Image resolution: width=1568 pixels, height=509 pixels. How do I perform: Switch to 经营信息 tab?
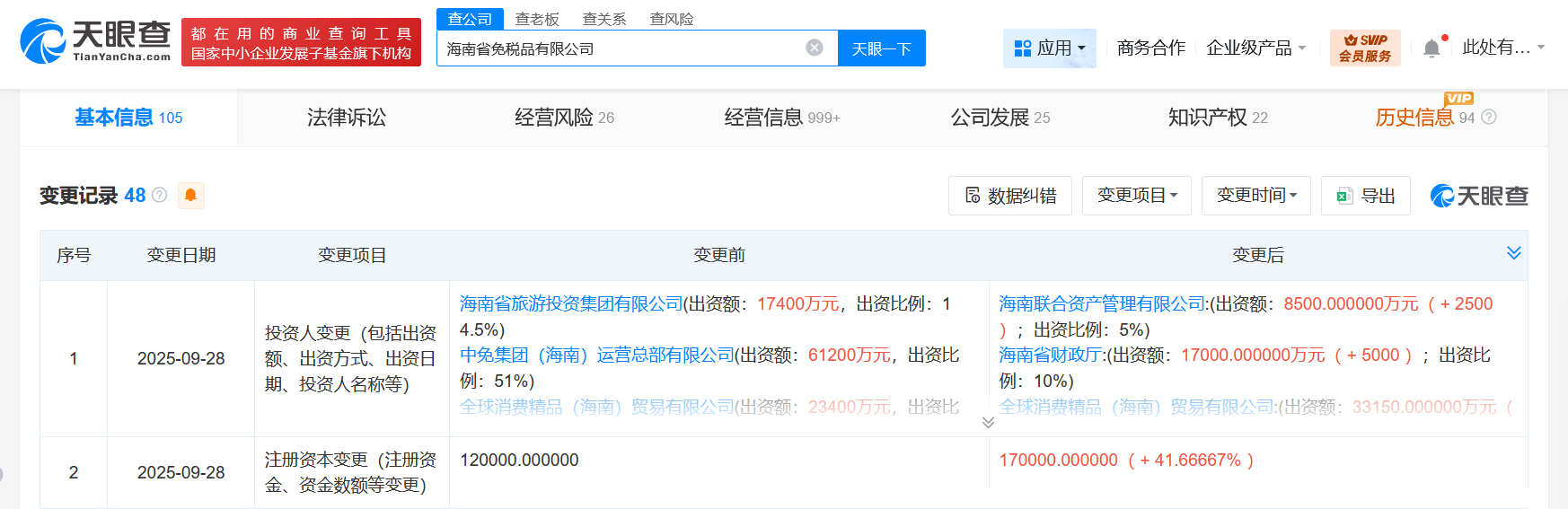click(782, 118)
